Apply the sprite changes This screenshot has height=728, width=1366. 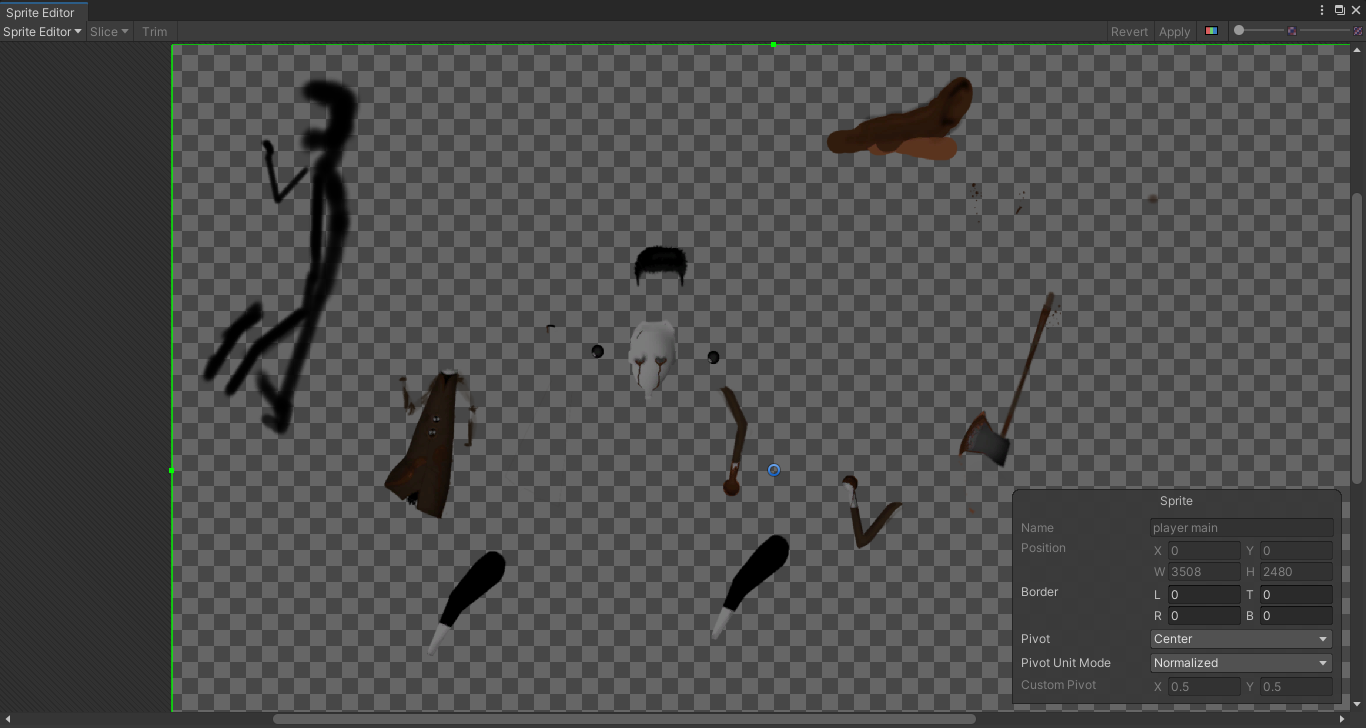point(1174,31)
